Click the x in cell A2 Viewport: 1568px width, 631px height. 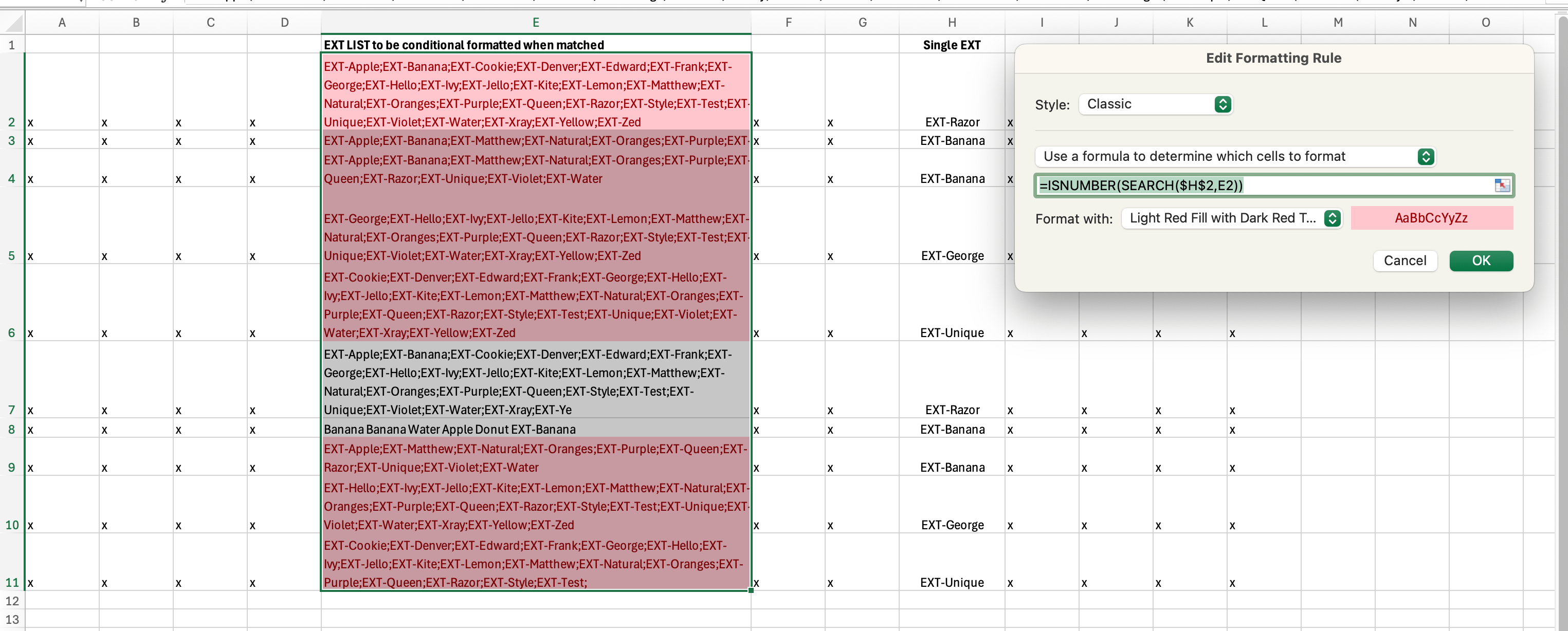click(30, 123)
